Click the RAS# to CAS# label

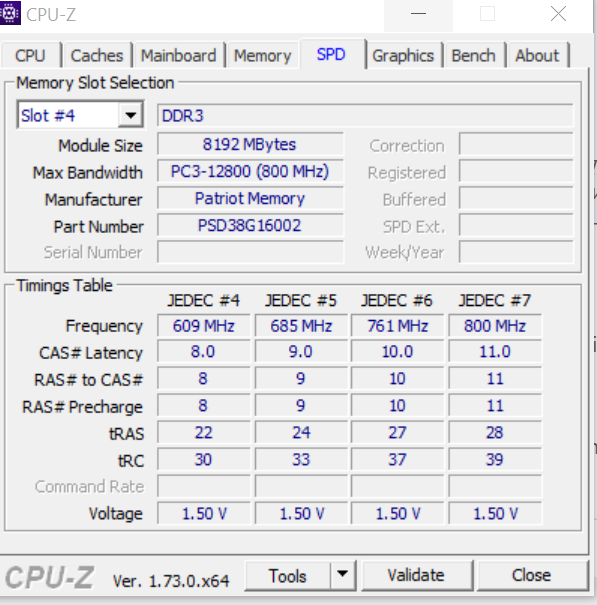(88, 380)
